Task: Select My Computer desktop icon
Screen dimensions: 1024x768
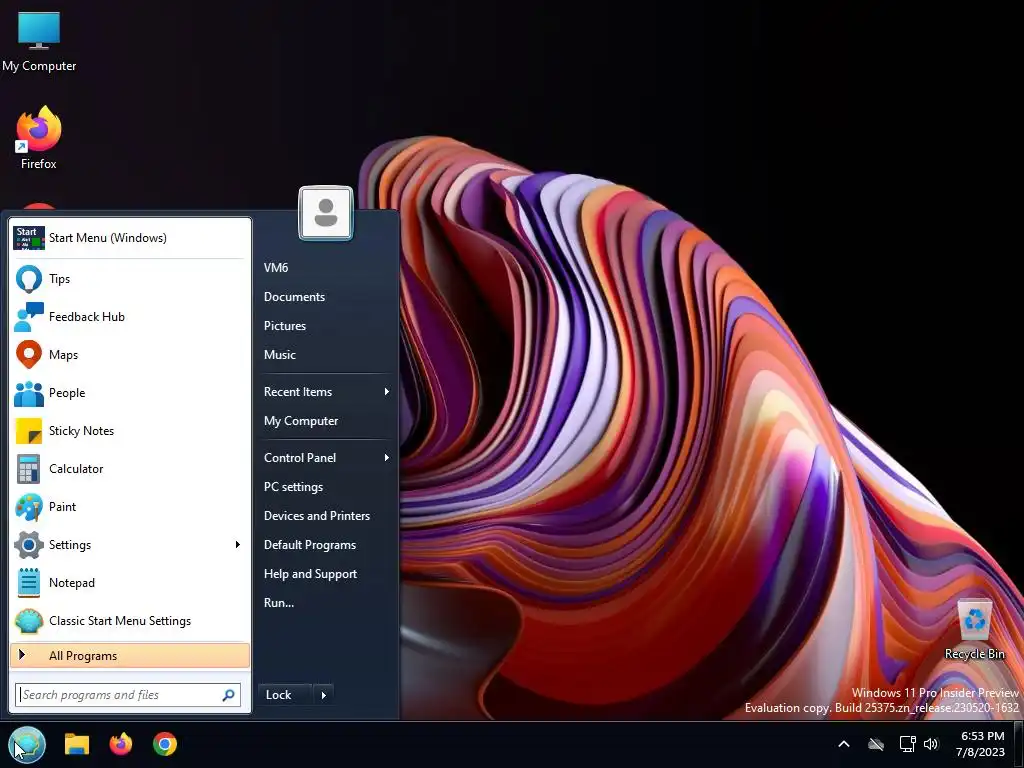Action: point(39,41)
